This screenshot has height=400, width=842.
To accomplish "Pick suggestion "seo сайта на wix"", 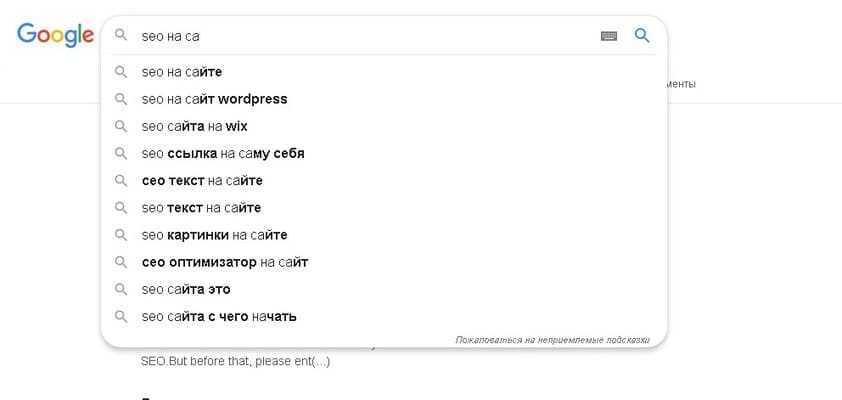I will pos(194,126).
